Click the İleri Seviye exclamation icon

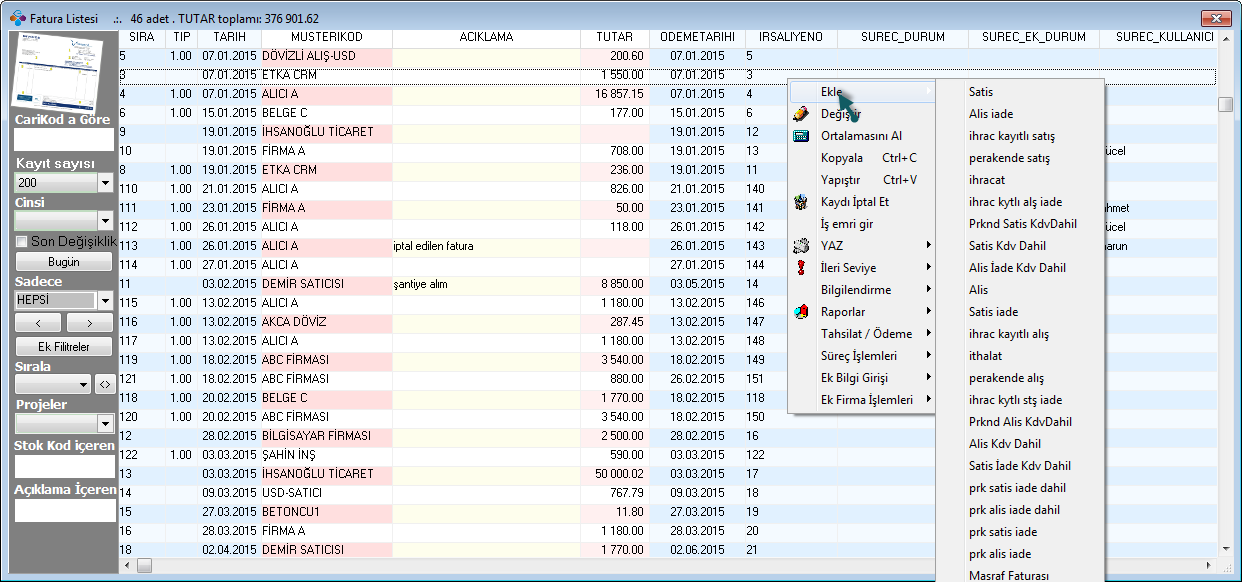pos(800,268)
